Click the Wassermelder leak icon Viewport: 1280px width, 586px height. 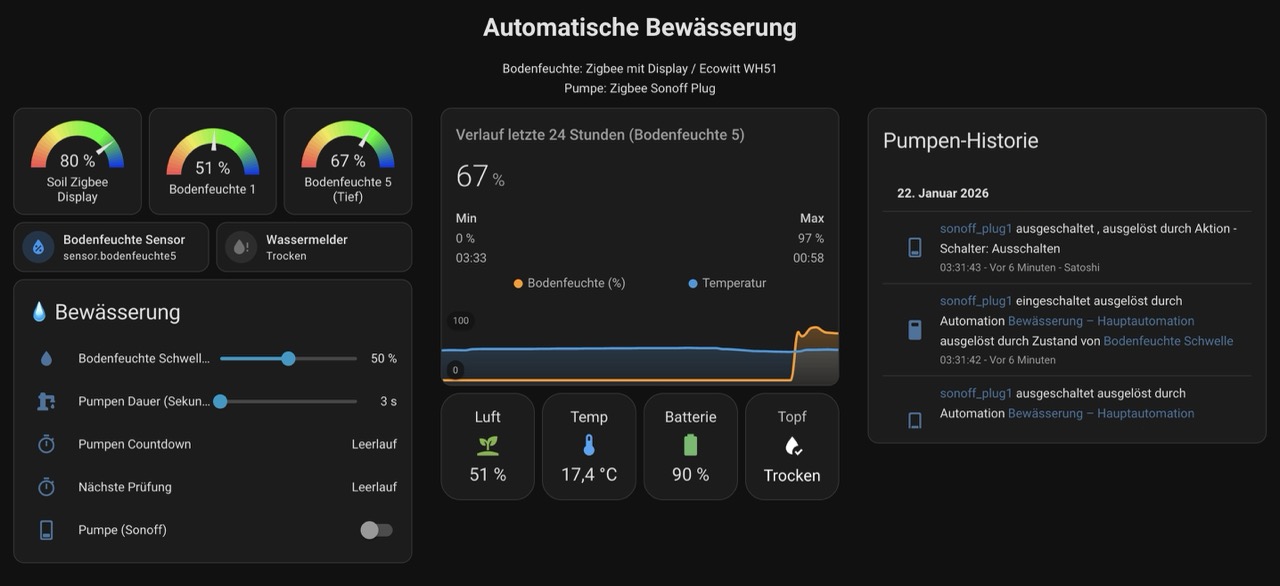241,247
